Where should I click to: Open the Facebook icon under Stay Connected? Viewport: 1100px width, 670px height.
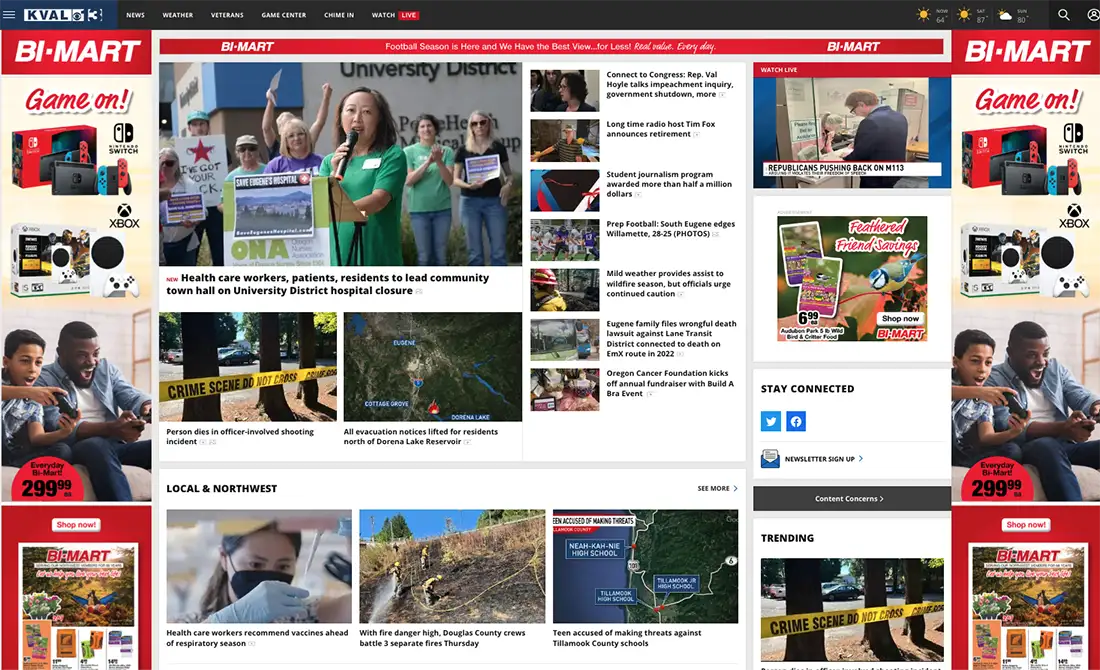click(796, 421)
